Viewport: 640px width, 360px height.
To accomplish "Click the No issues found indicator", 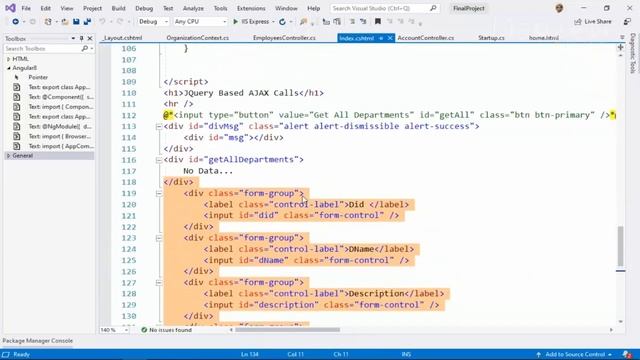I will point(166,330).
